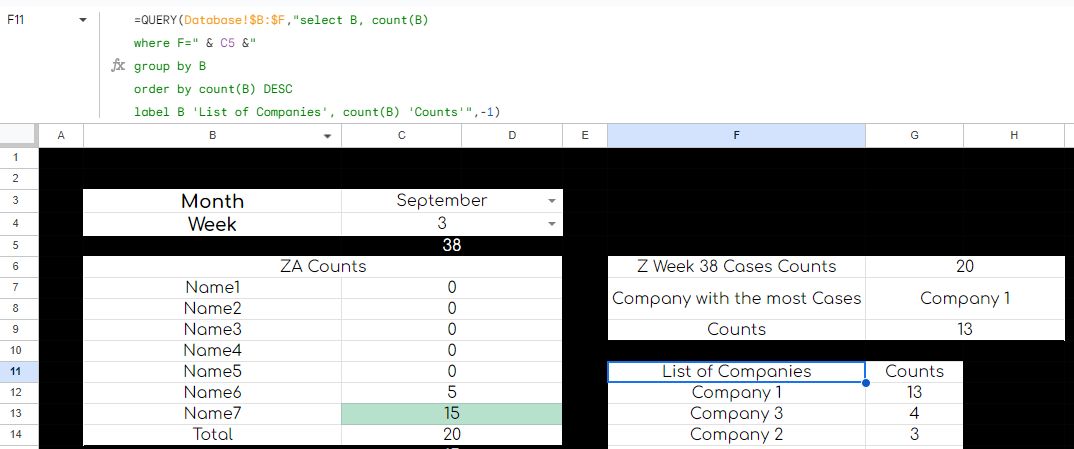Click 'Company 1' in the companies list
The height and width of the screenshot is (449, 1074).
(x=736, y=392)
